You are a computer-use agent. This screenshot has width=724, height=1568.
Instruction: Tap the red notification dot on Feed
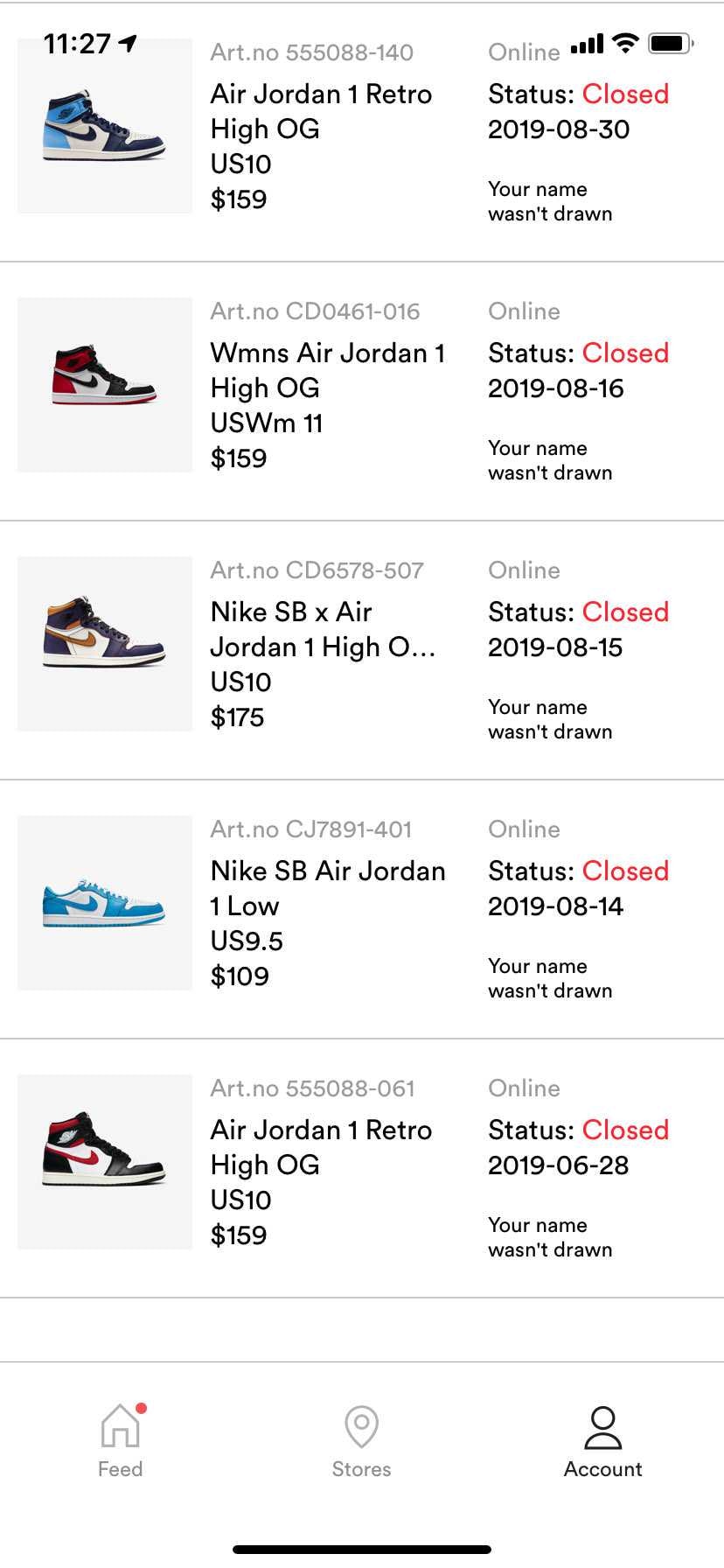click(x=142, y=1408)
